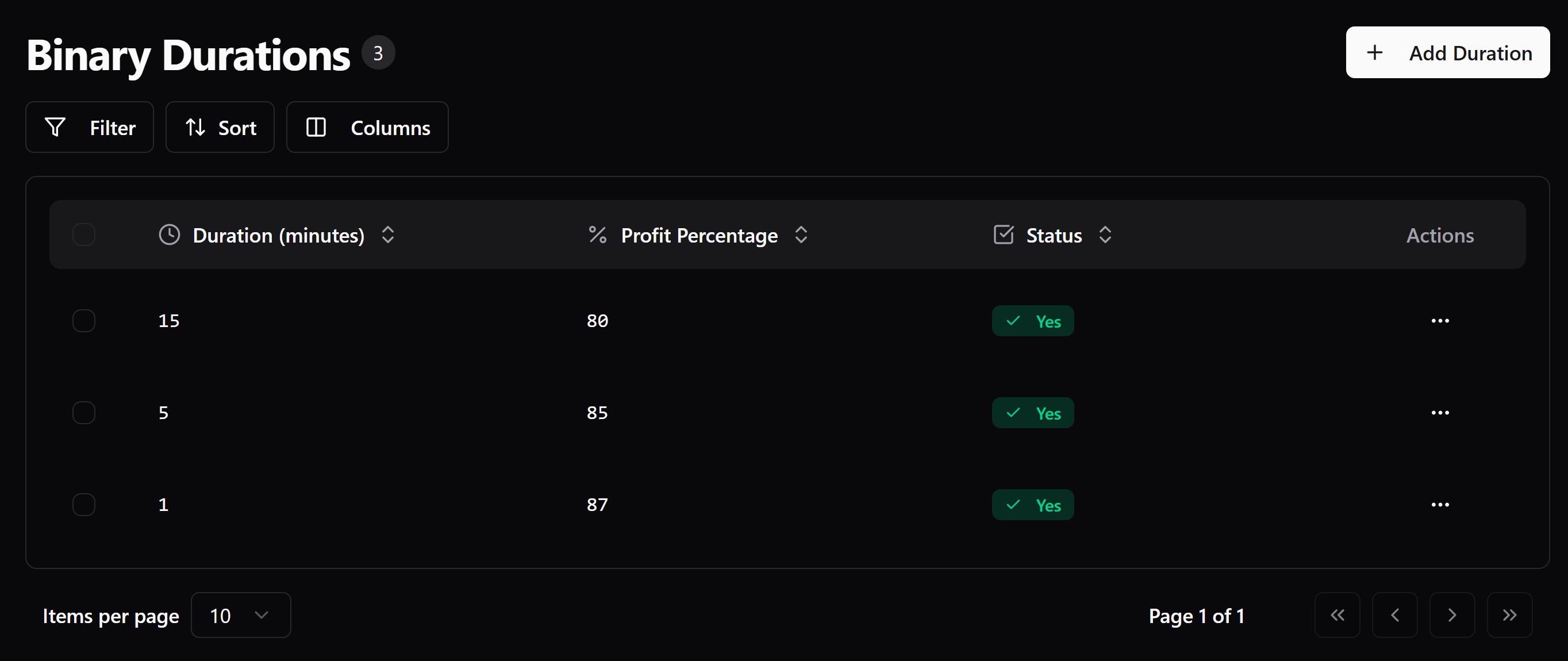Jump to the last page
Viewport: 1568px width, 661px height.
1509,616
